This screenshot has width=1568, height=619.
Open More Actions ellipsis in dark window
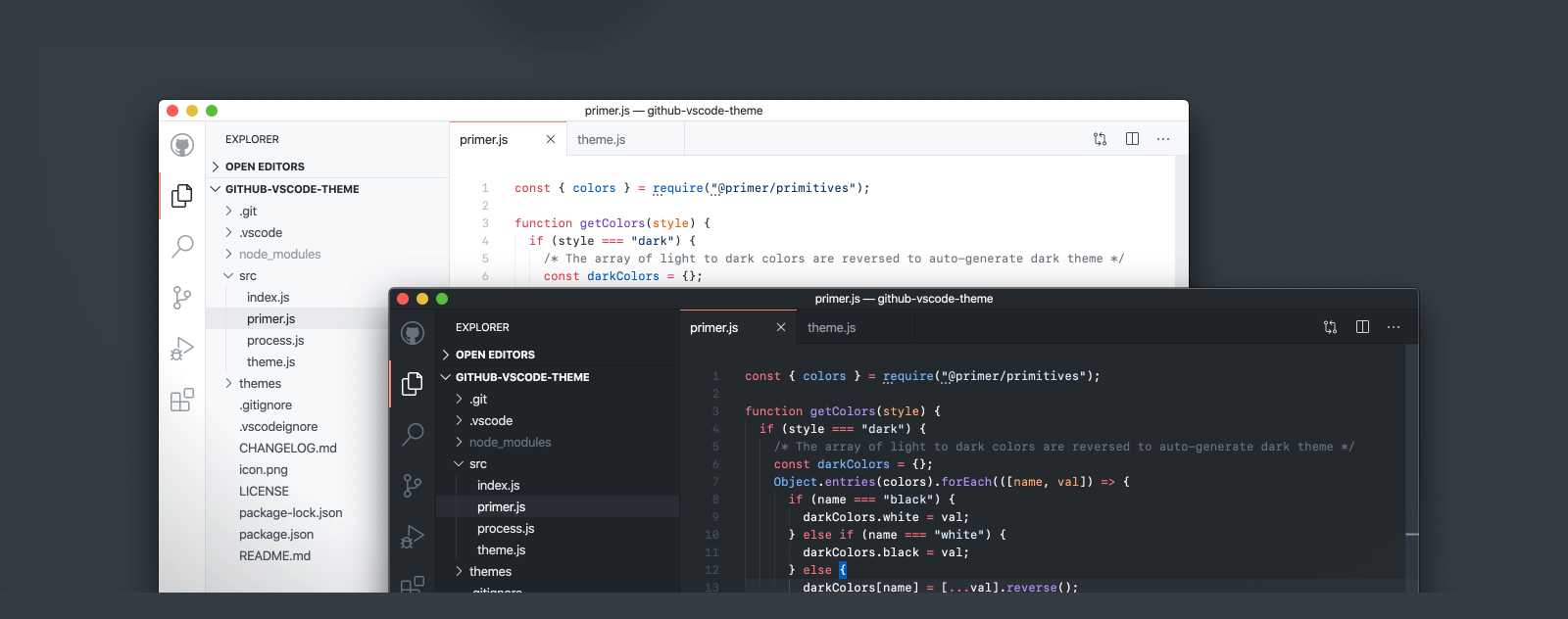1394,327
